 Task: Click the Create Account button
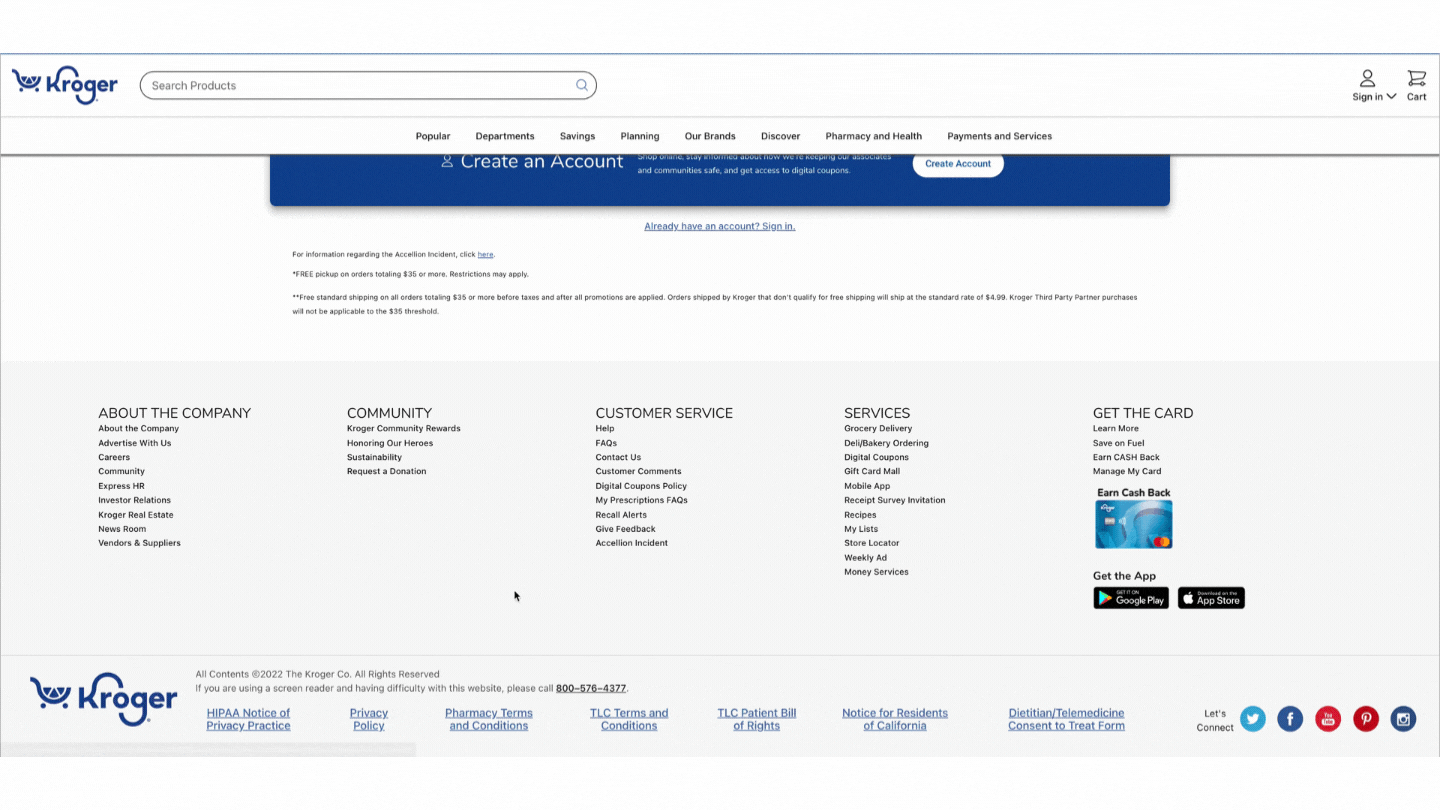(958, 164)
